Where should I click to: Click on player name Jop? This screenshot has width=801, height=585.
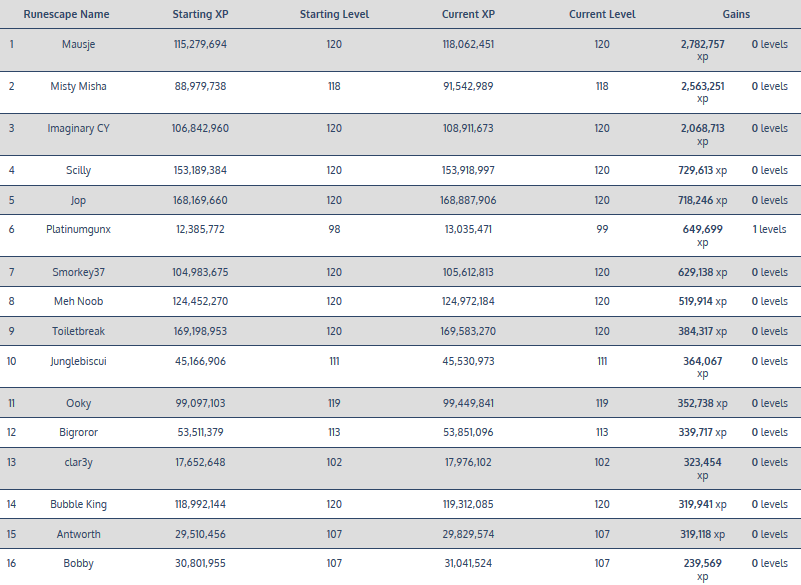pos(78,201)
